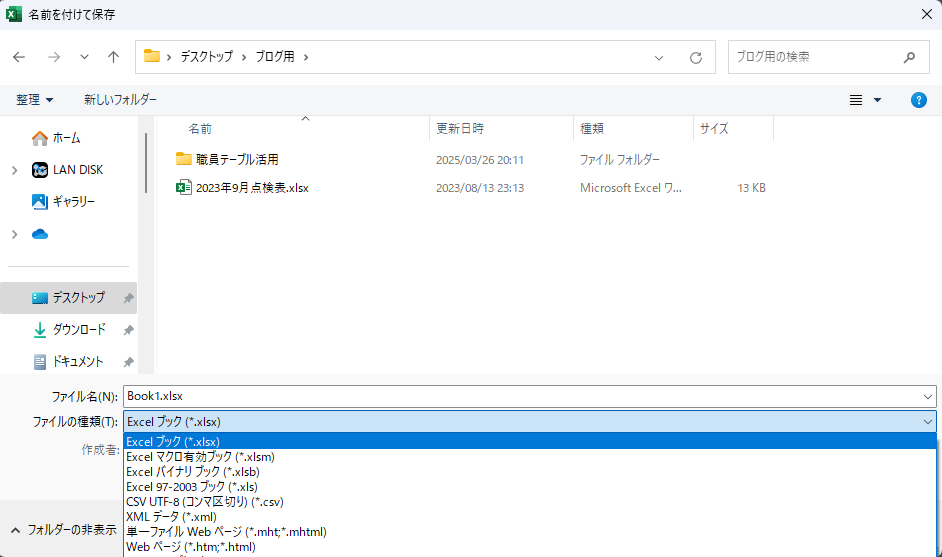The image size is (942, 557).
Task: Sort by 名前 column header
Action: [x=200, y=129]
